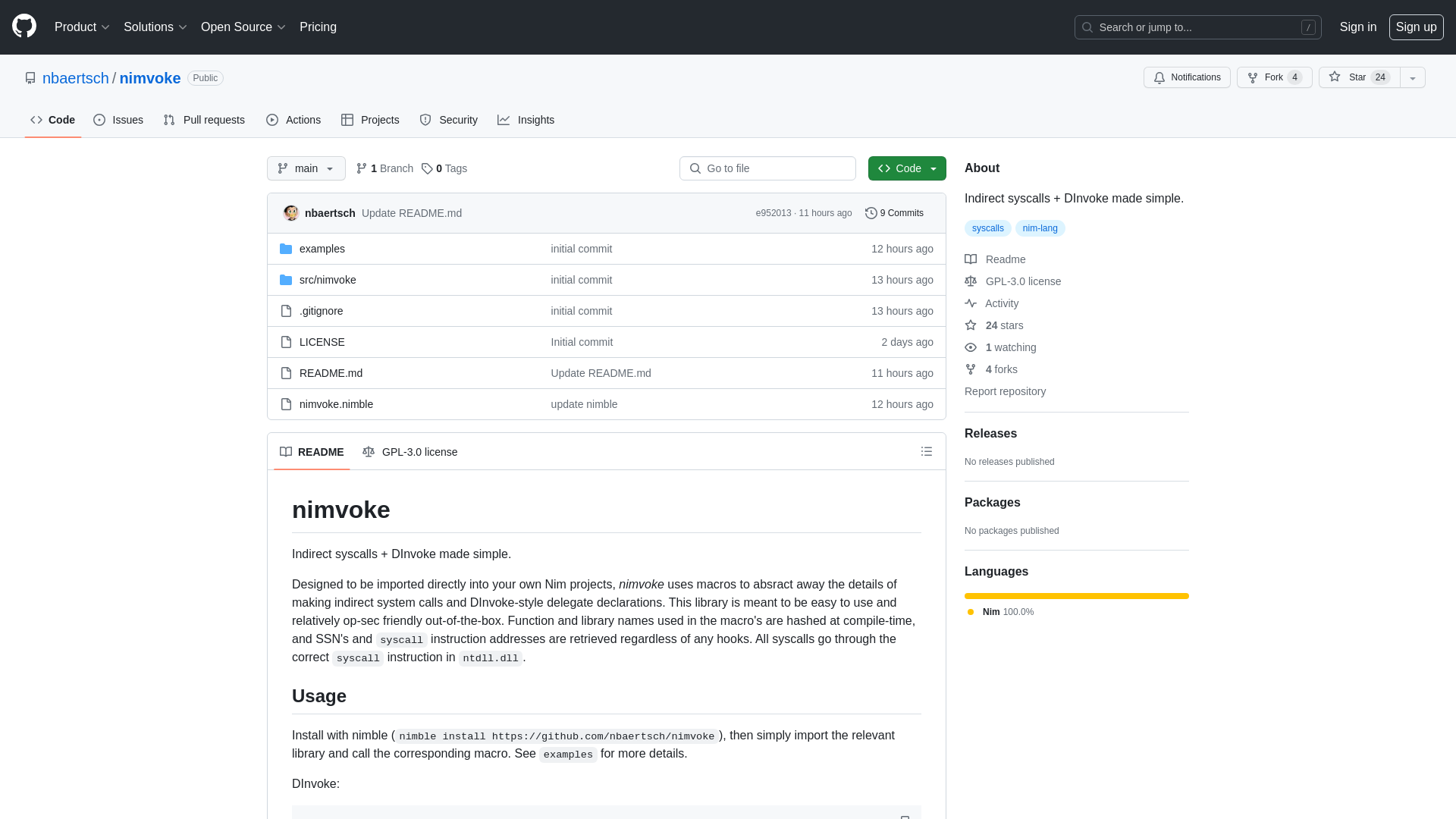Click the syscalls topic tag
1456x819 pixels.
click(987, 228)
